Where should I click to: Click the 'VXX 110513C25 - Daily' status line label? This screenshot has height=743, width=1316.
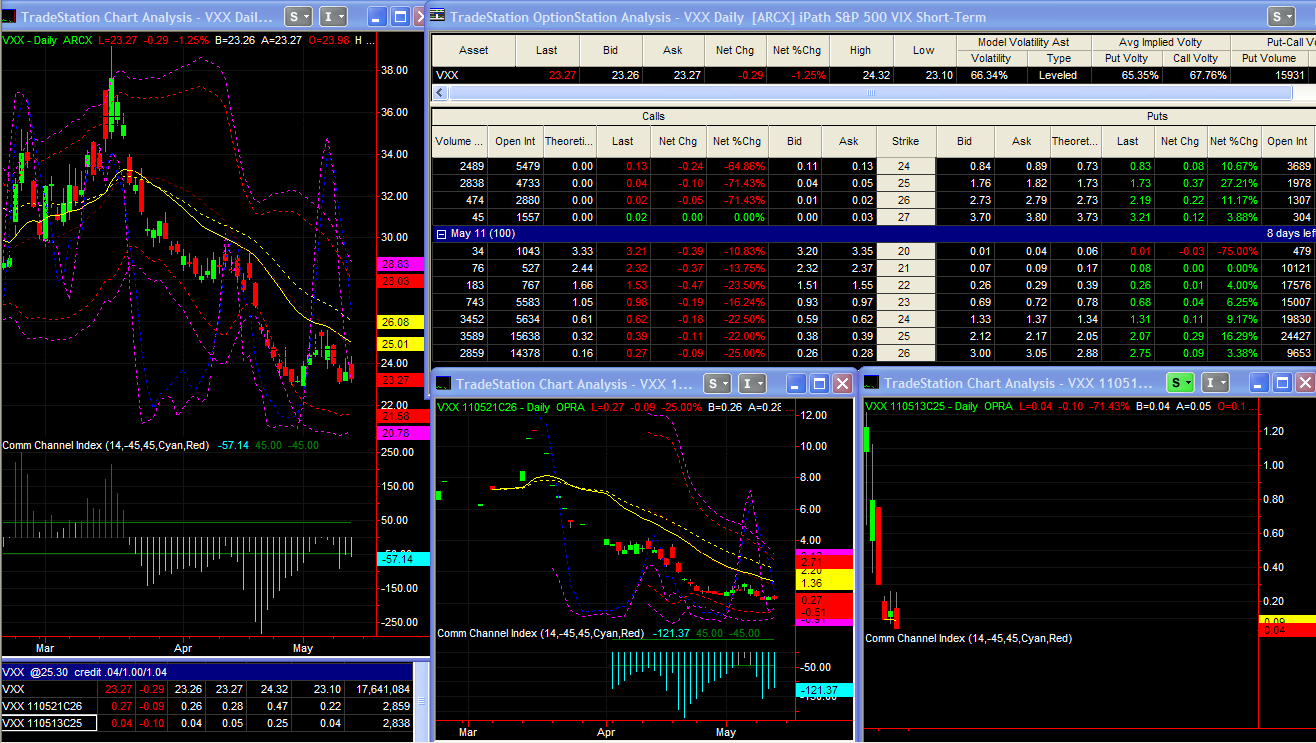point(922,406)
